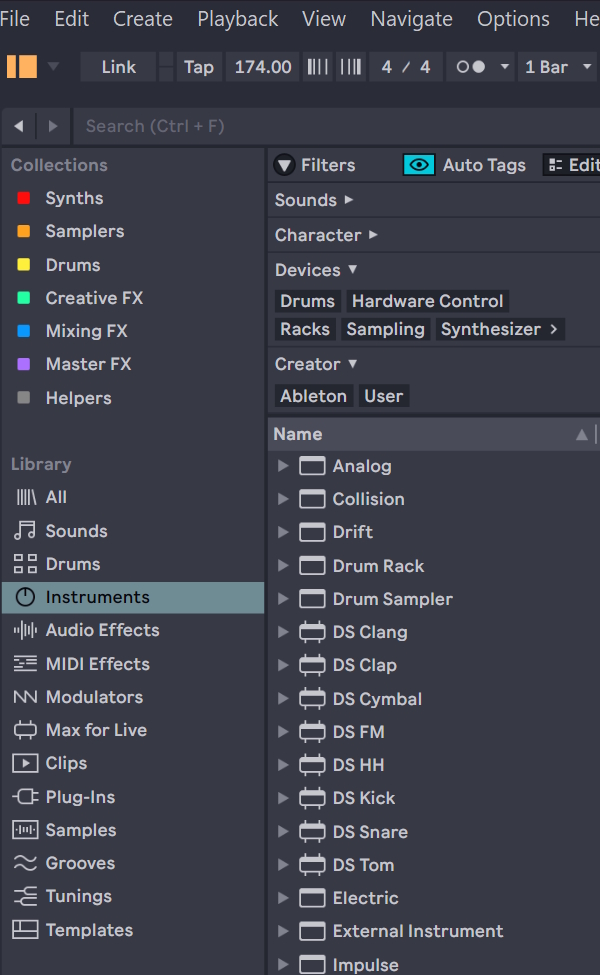Click the MIDI Effects category icon

(x=26, y=664)
